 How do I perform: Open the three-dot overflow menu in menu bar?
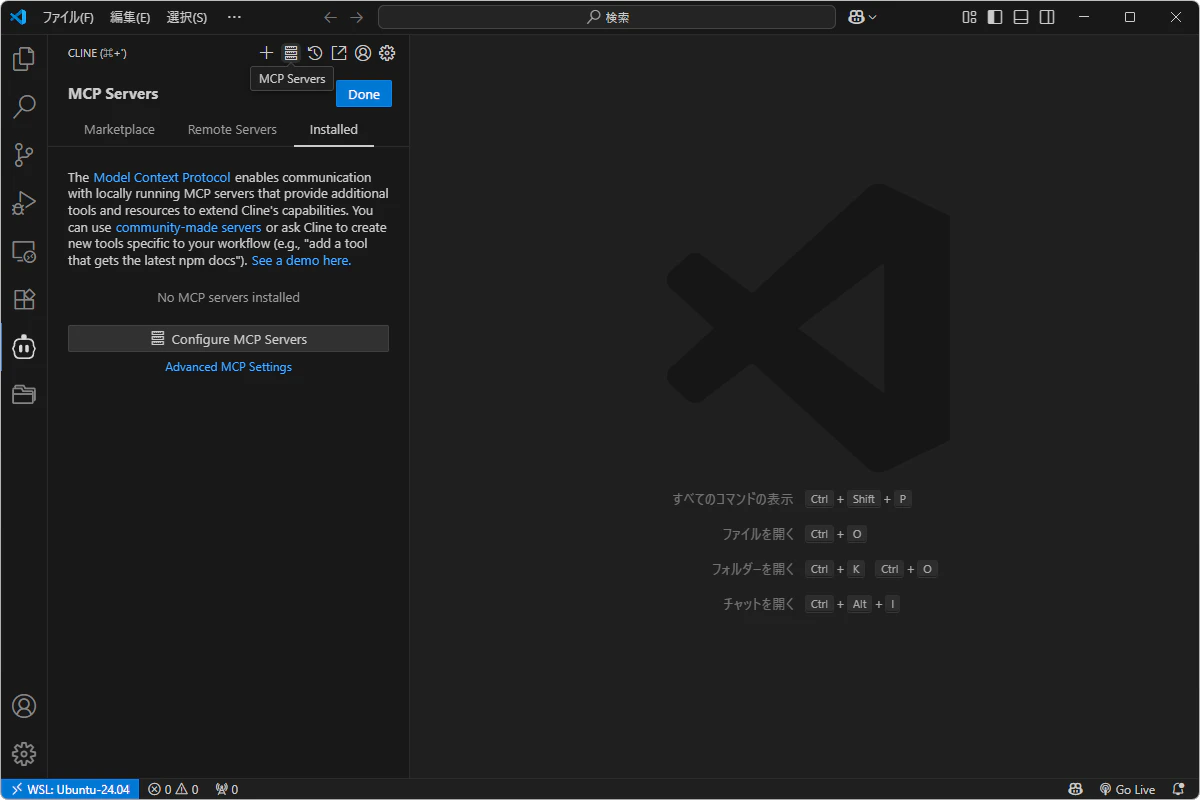tap(234, 17)
